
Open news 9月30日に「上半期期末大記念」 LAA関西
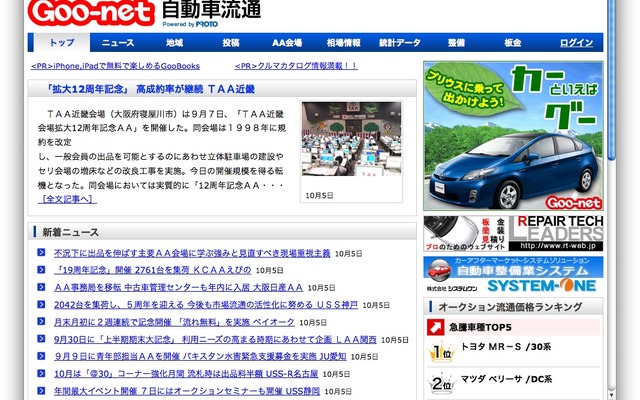[215, 340]
